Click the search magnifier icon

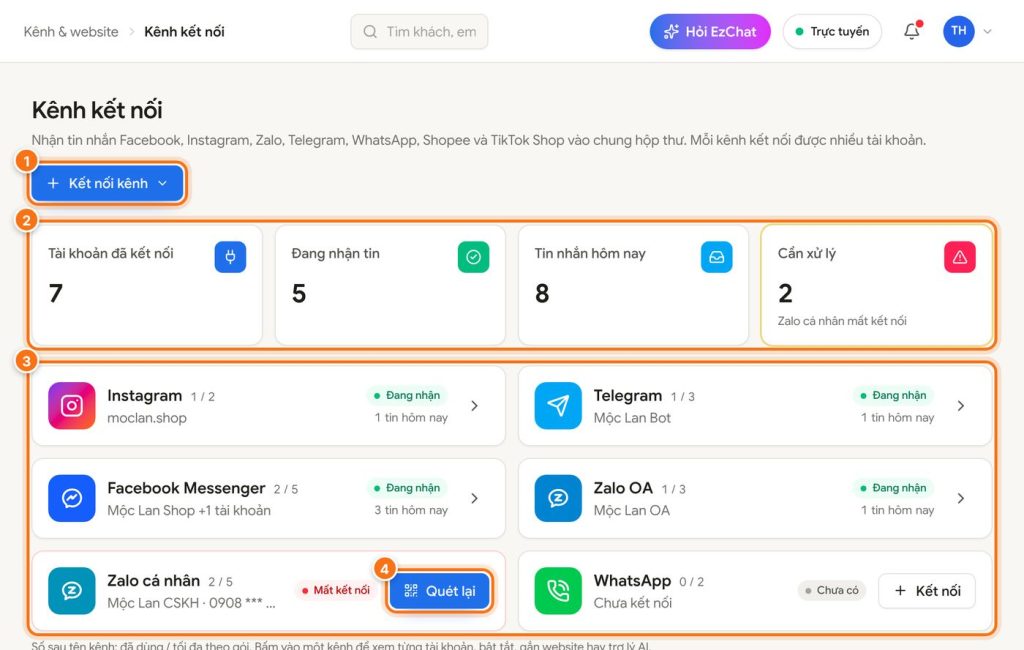click(x=370, y=31)
